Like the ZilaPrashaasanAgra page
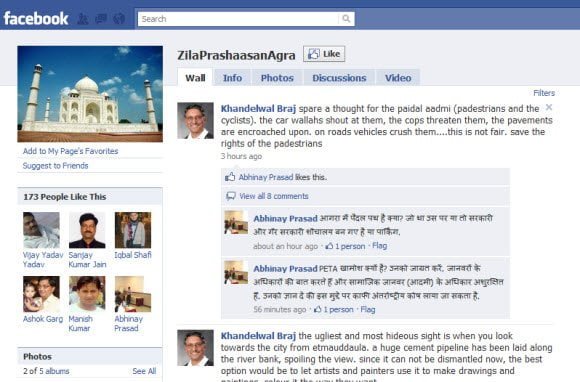 tap(324, 54)
